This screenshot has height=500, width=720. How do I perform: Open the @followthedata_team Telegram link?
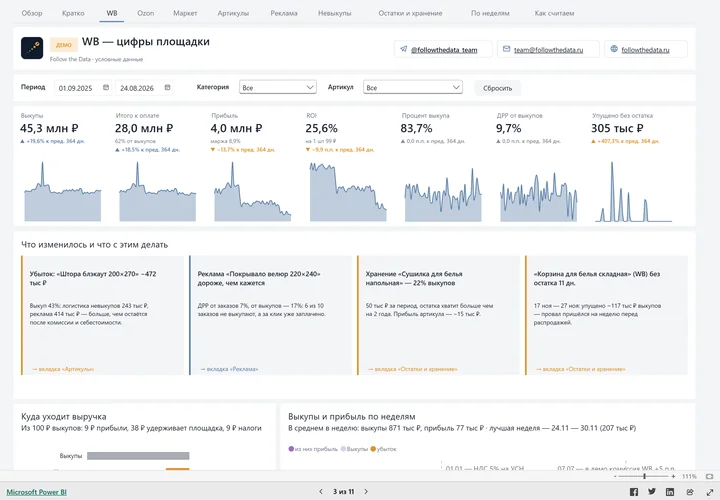coord(444,50)
